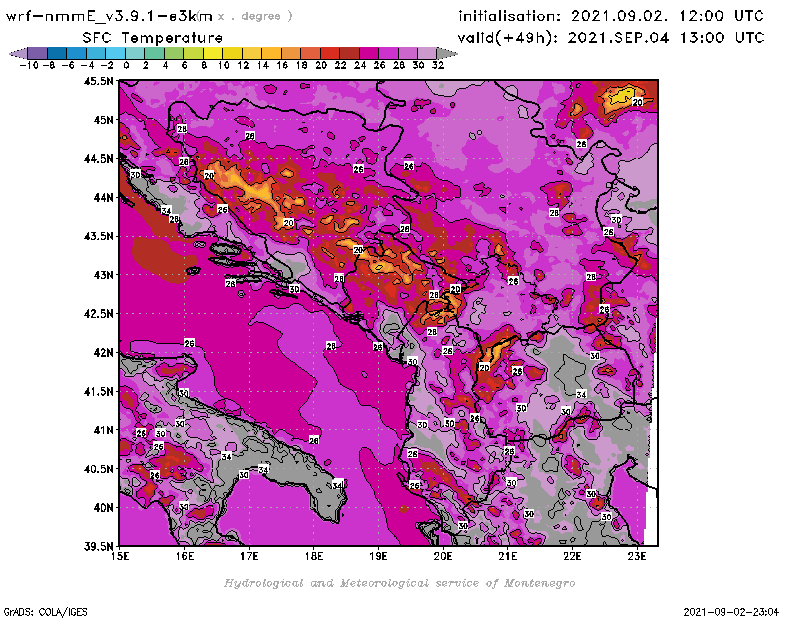The height and width of the screenshot is (618, 800).
Task: Click the '39.5N' latitude axis label
Action: [x=98, y=546]
